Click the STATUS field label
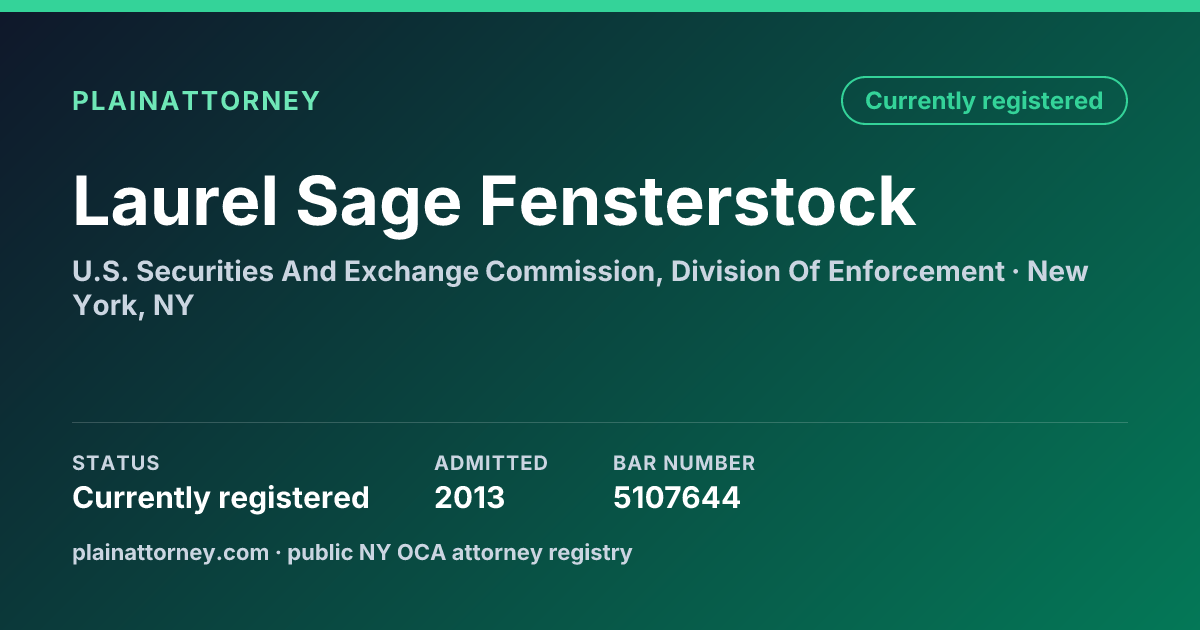Image resolution: width=1200 pixels, height=630 pixels. click(x=116, y=463)
